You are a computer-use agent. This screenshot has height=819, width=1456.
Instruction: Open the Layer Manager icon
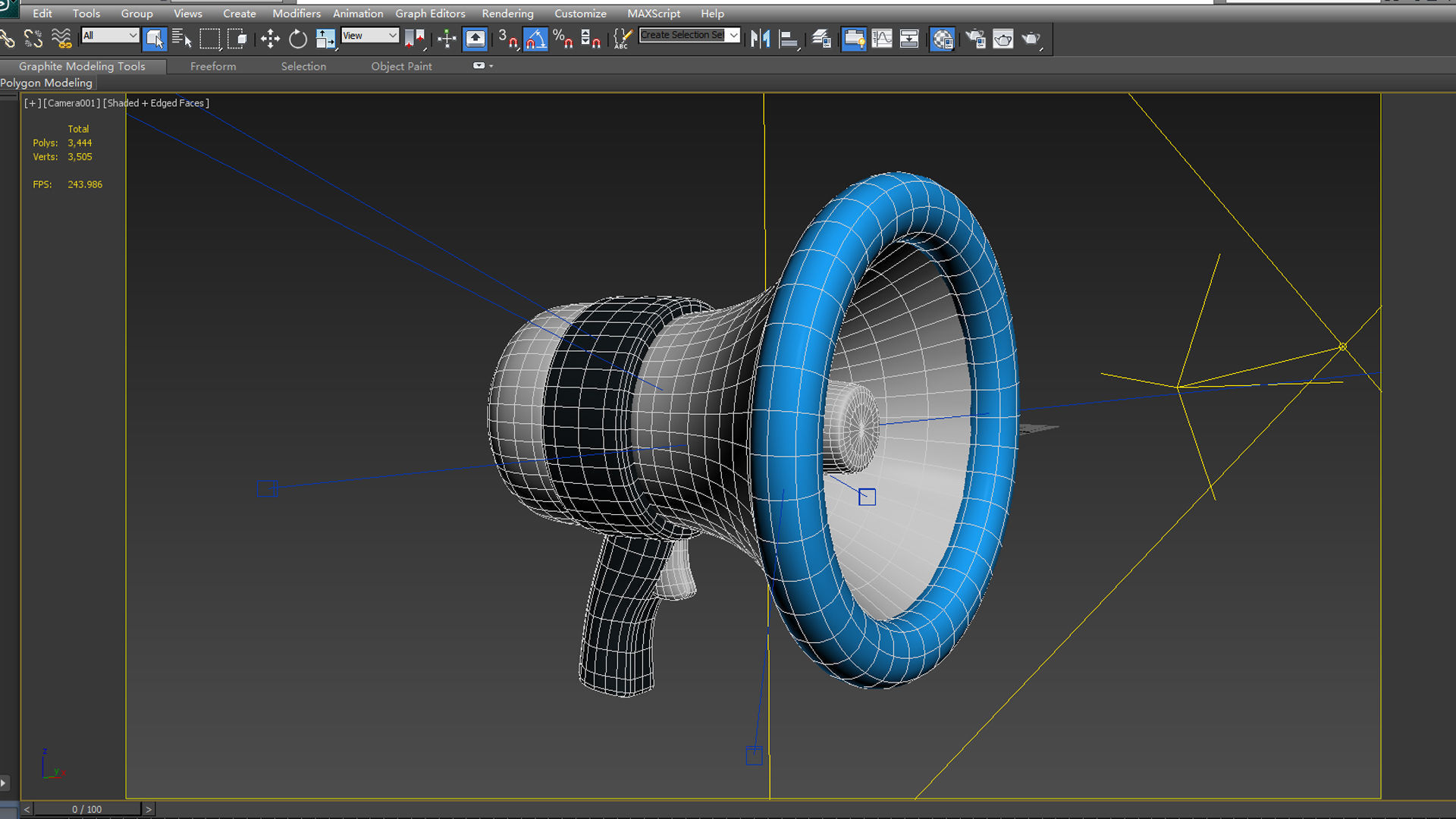(x=821, y=39)
